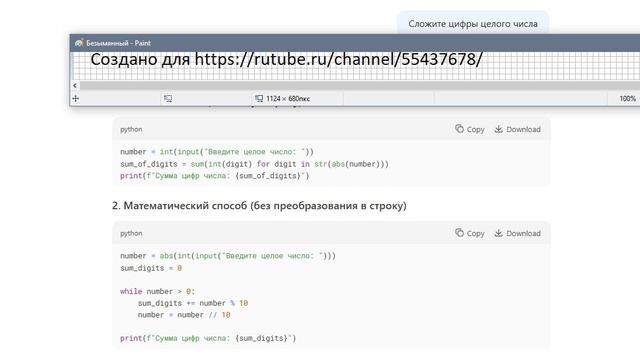This screenshot has width=640, height=360.
Task: Click the Copy label of the first code block
Action: click(476, 129)
